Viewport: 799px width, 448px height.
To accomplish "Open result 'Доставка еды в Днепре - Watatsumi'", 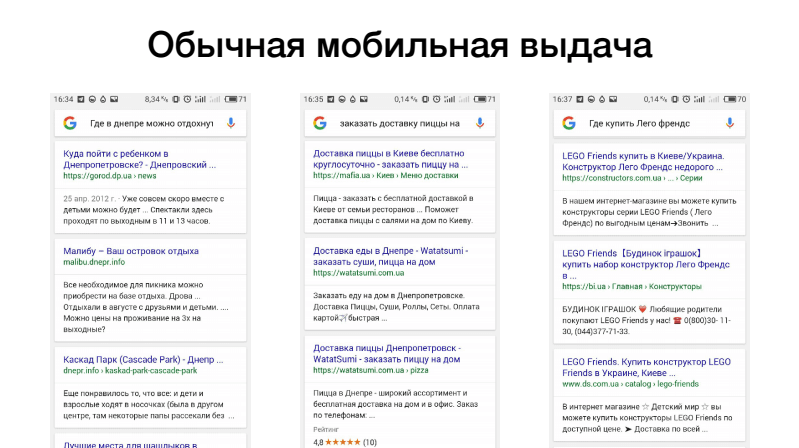I will point(390,256).
